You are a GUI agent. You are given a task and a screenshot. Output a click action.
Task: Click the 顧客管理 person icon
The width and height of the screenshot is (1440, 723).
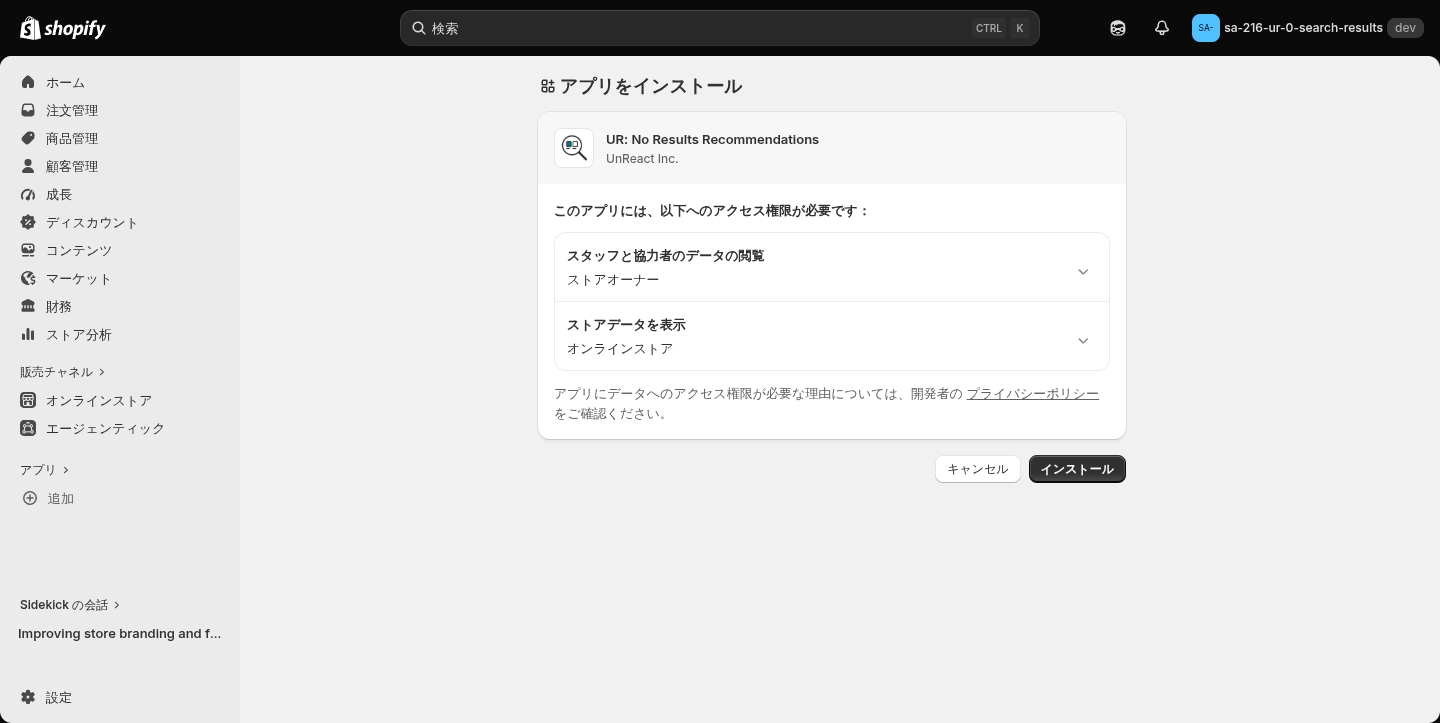pyautogui.click(x=28, y=166)
